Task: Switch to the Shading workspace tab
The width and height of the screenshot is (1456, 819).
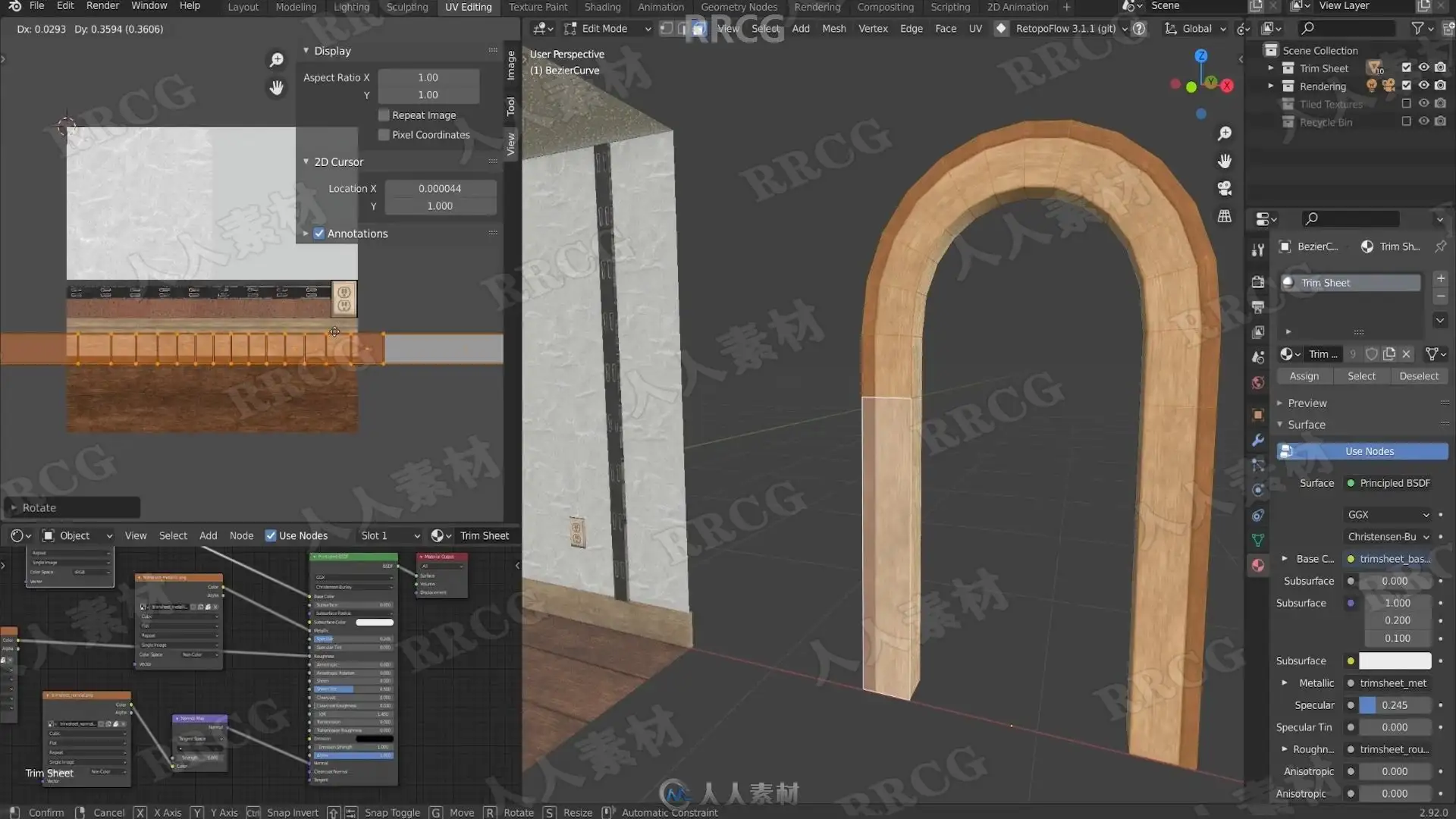Action: point(602,7)
